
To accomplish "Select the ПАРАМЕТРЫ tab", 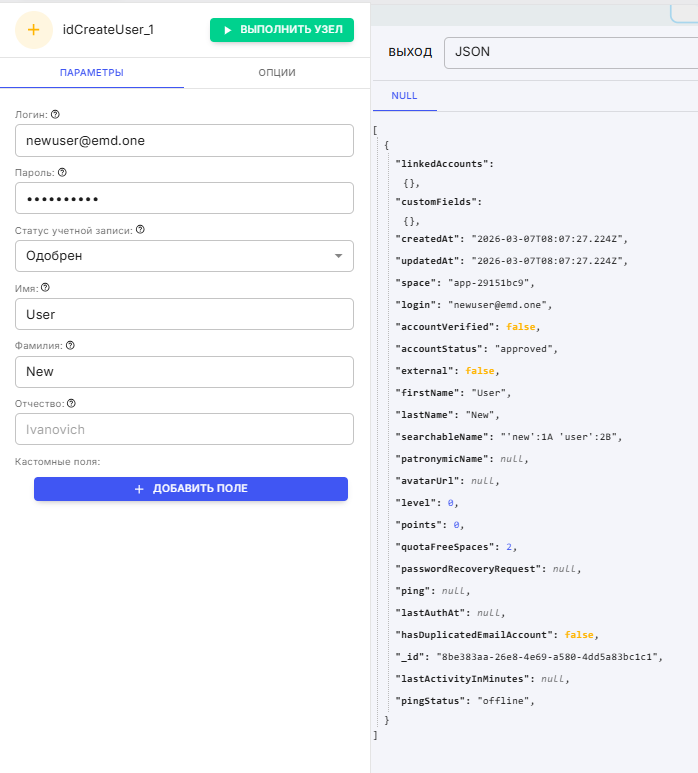I will tap(92, 73).
